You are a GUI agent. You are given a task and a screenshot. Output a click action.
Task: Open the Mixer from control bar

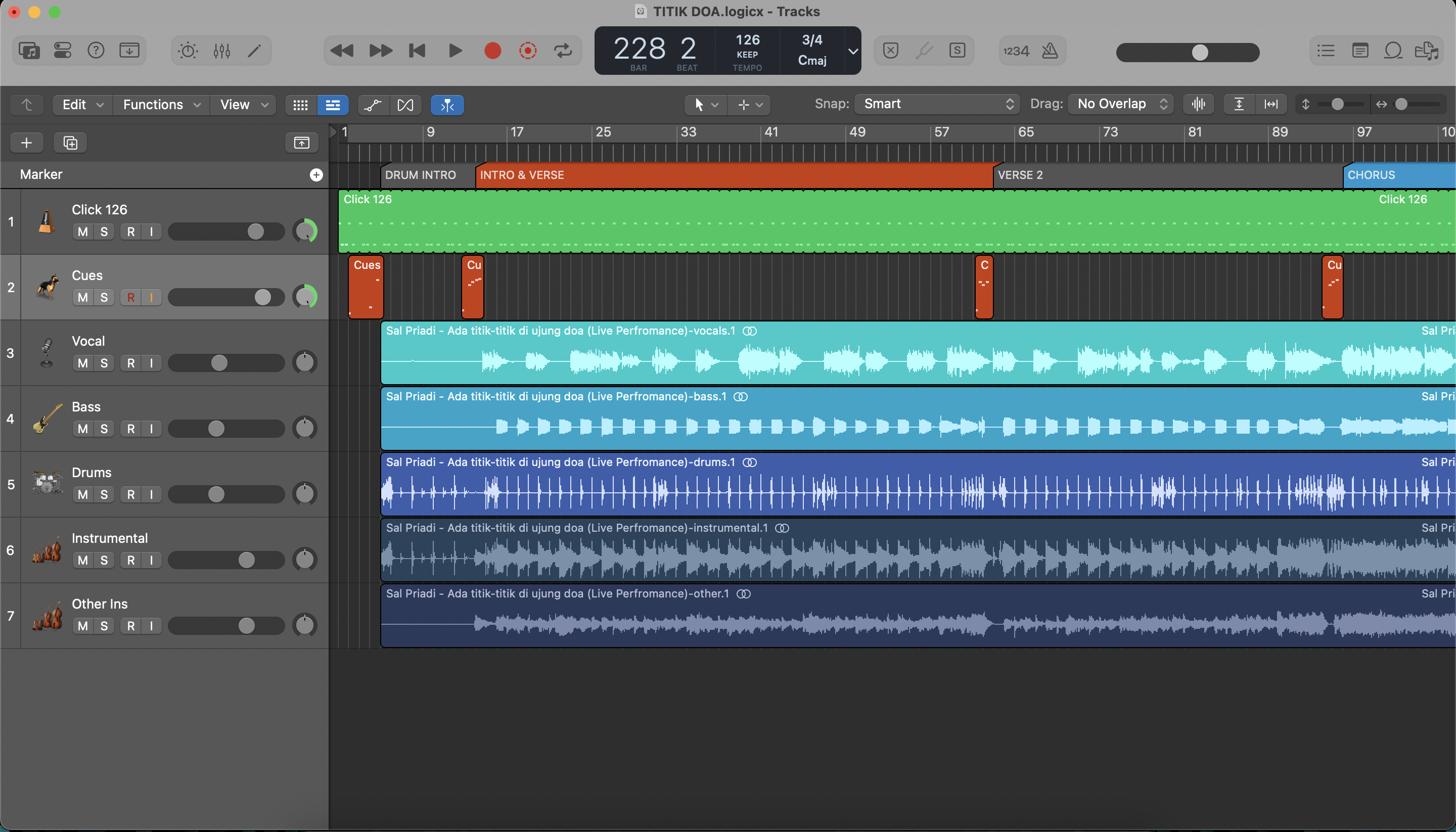point(222,51)
